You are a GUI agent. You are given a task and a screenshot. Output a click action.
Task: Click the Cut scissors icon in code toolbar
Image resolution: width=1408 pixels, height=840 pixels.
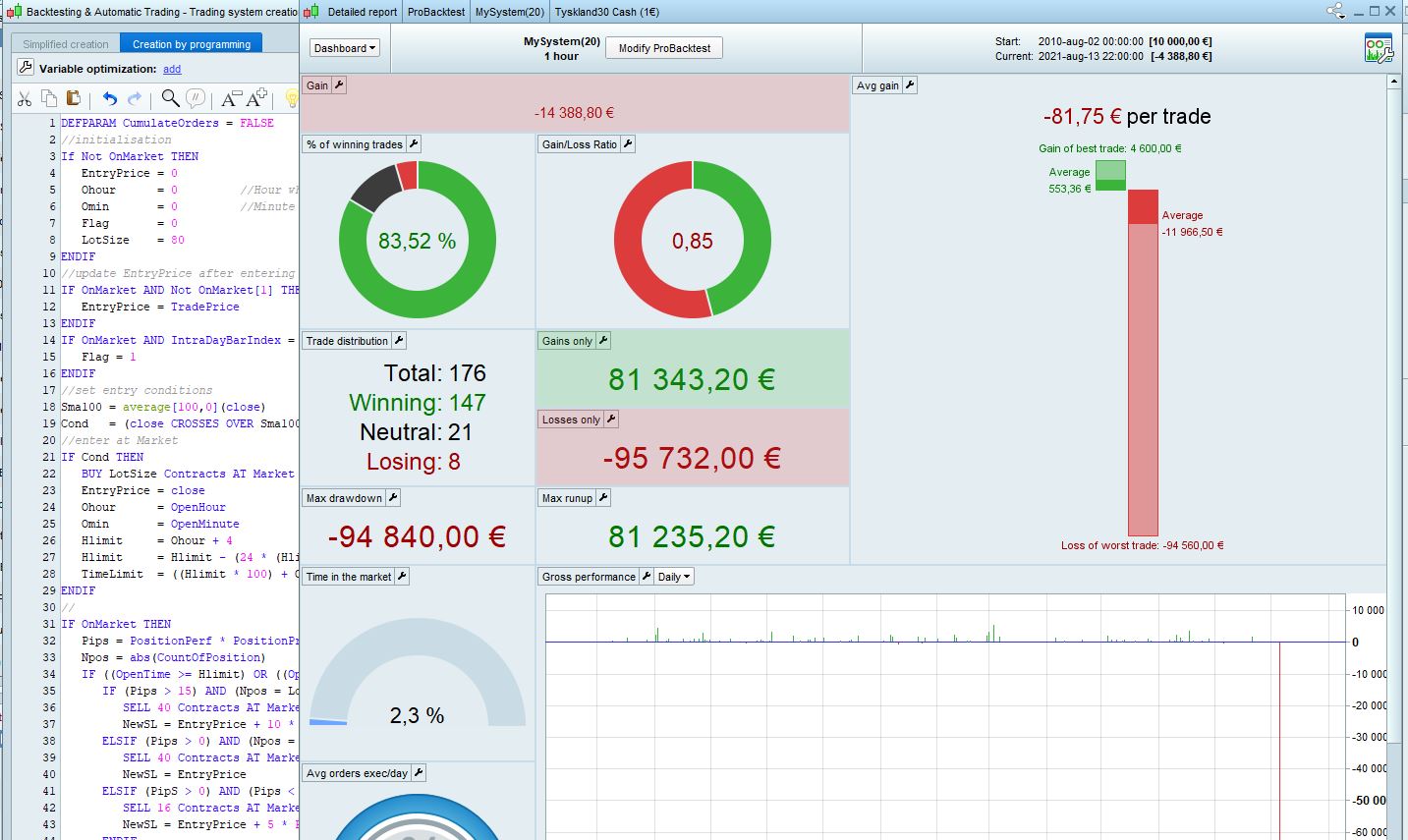click(x=25, y=98)
